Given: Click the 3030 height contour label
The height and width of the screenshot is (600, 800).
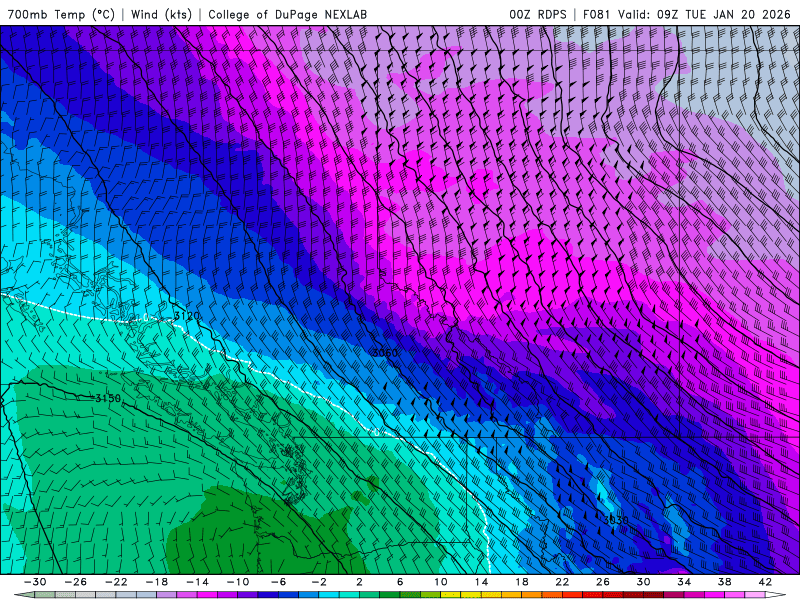Looking at the screenshot, I should (x=616, y=520).
